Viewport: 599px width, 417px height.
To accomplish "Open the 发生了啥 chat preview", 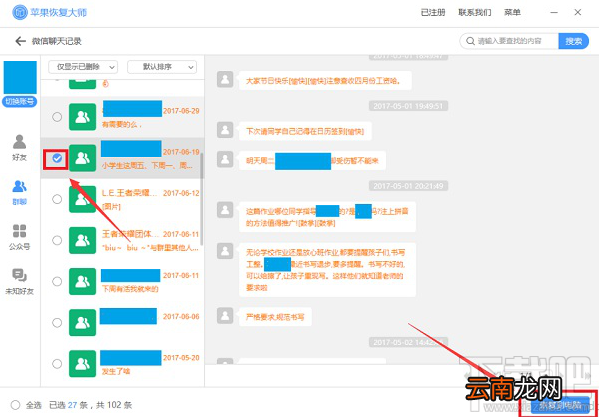I will pyautogui.click(x=116, y=371).
